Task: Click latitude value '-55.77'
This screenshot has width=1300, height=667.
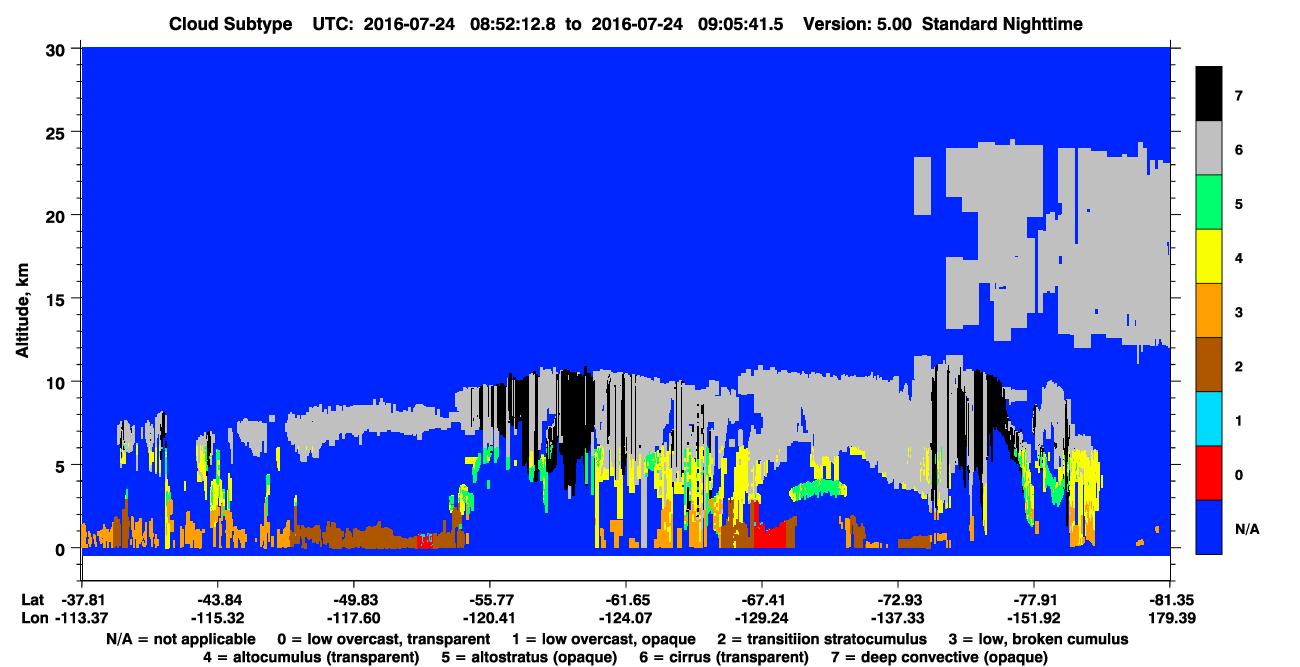Action: coord(490,600)
